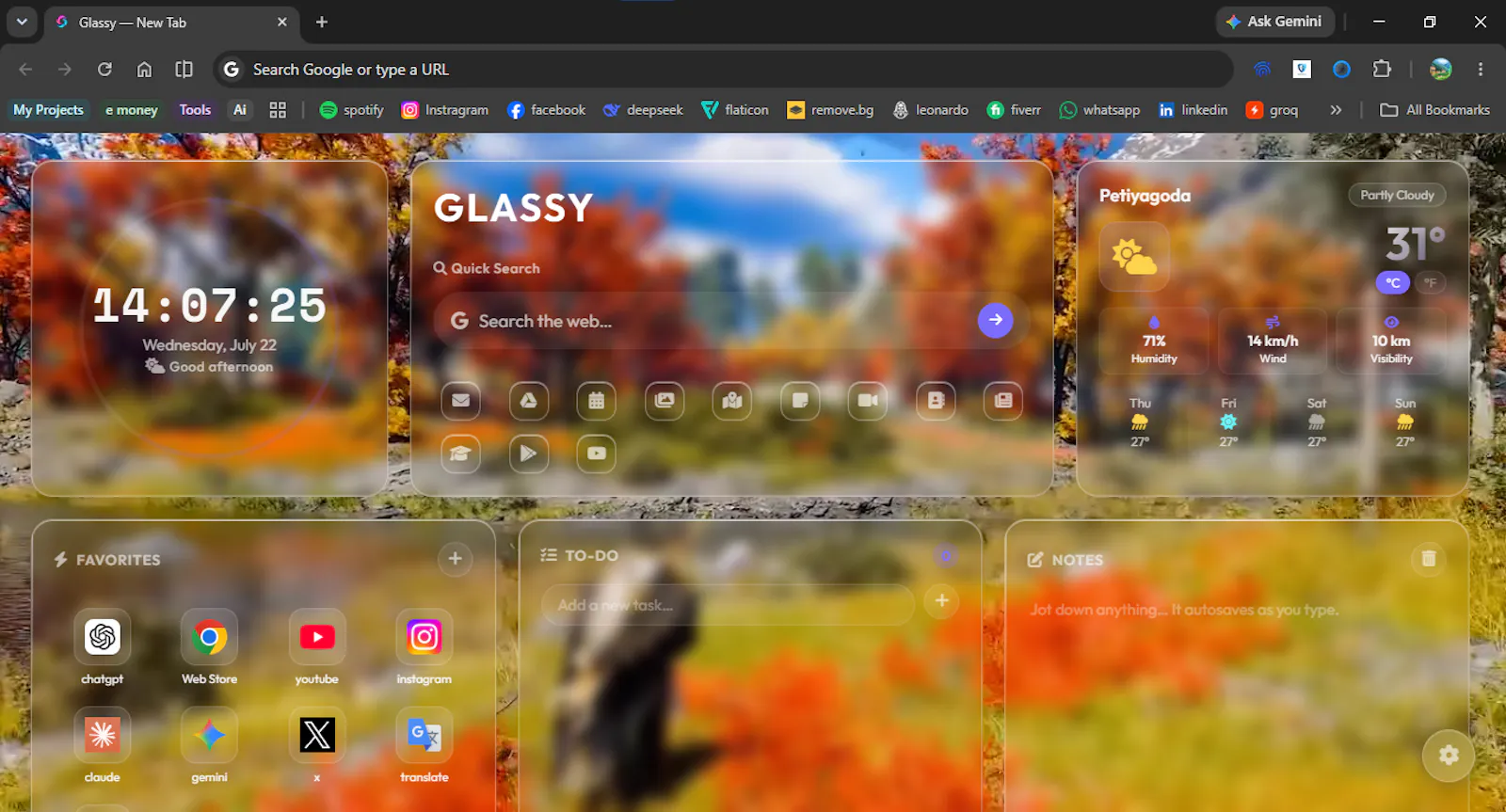
Task: Click the partly cloudy weather icon tile
Action: pyautogui.click(x=1134, y=256)
